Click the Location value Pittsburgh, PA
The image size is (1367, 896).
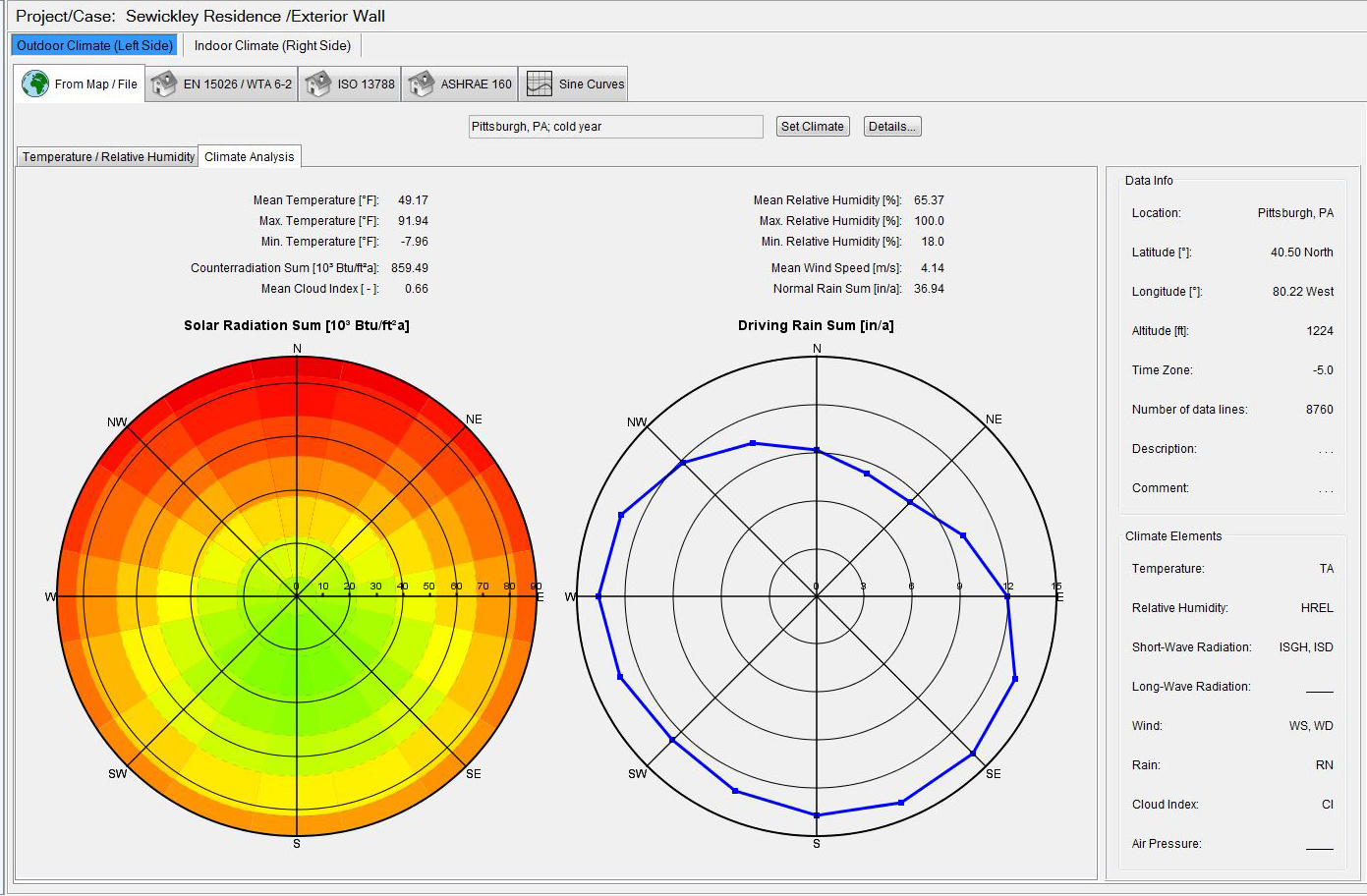(1295, 213)
